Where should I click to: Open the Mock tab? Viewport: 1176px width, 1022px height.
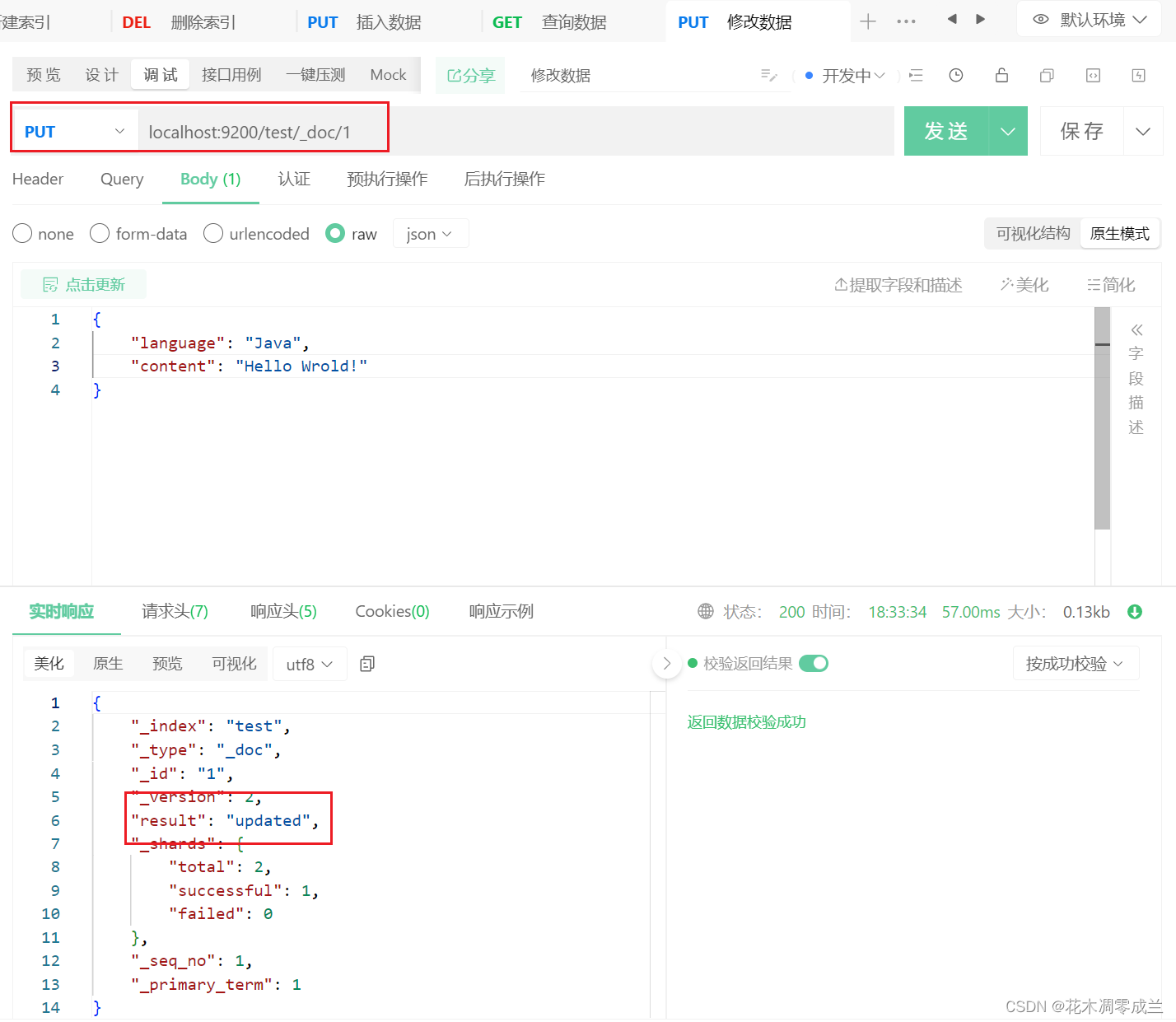pyautogui.click(x=388, y=75)
